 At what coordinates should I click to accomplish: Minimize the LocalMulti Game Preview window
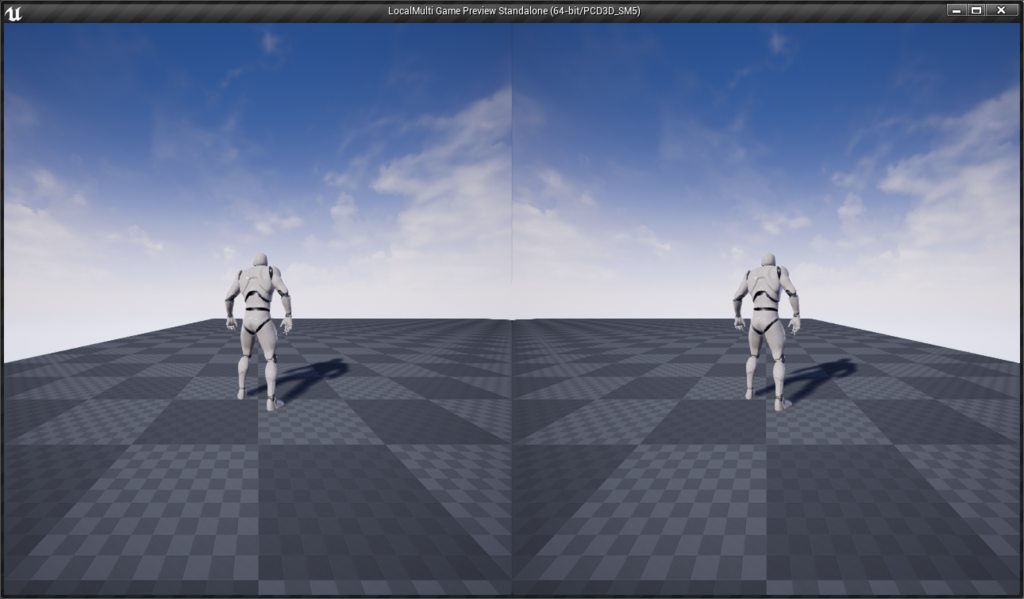click(x=957, y=10)
